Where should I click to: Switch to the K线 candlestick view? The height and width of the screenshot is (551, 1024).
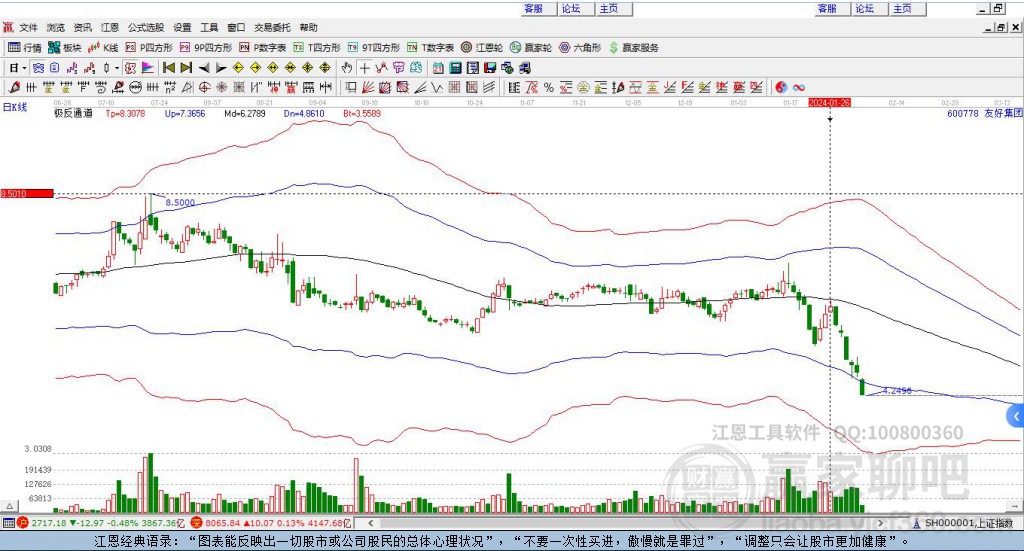point(103,48)
